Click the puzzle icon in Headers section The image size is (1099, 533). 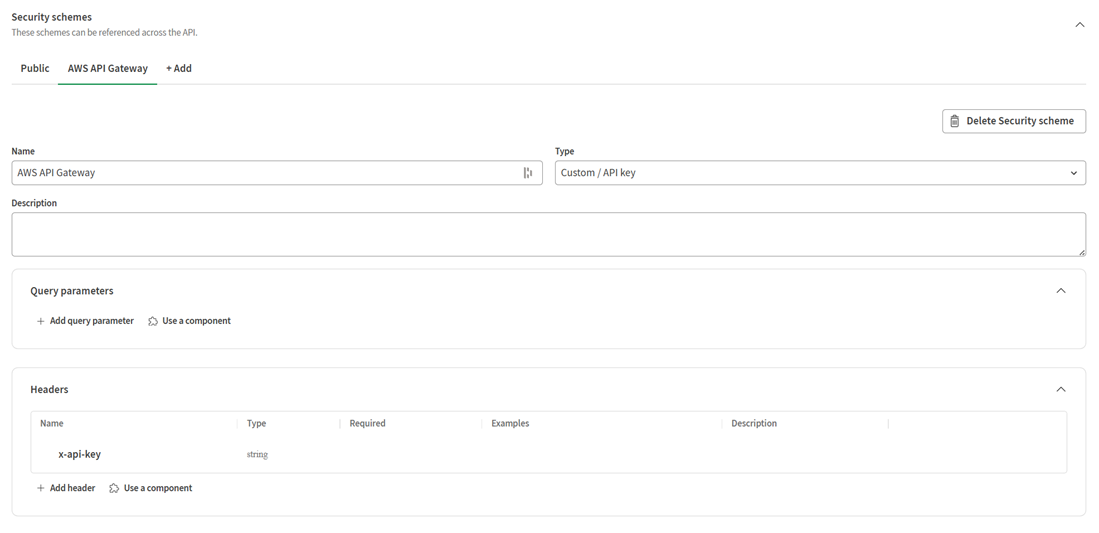point(114,488)
